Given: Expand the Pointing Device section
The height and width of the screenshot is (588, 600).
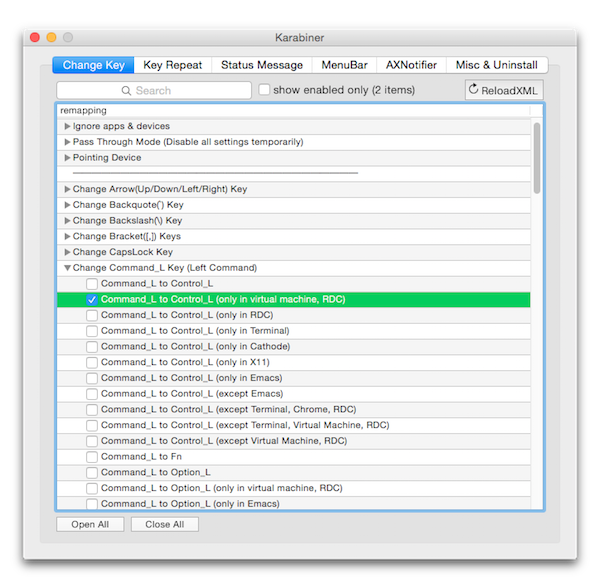Looking at the screenshot, I should coord(67,158).
